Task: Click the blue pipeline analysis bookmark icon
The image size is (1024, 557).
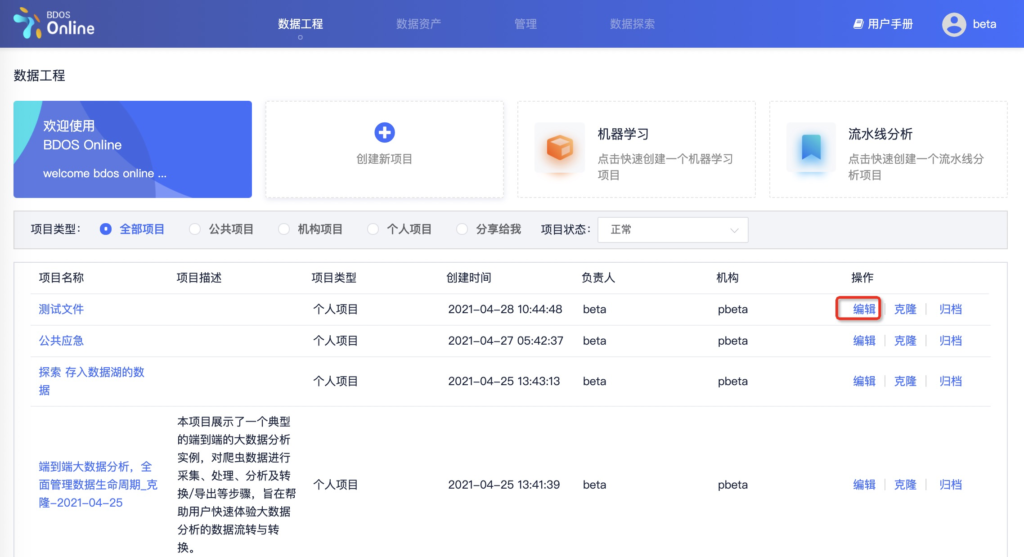Action: (x=811, y=148)
